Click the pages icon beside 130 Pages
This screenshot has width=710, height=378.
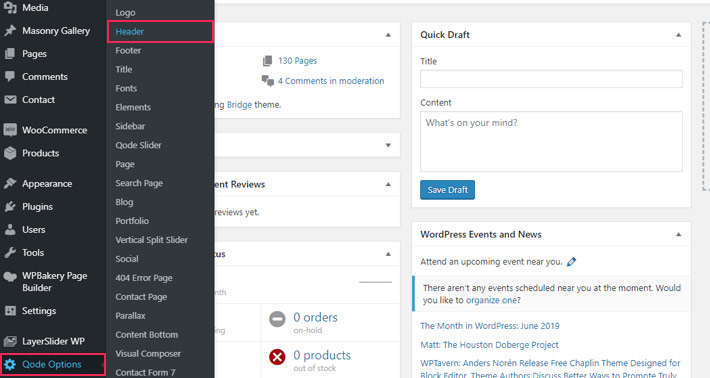pos(268,61)
